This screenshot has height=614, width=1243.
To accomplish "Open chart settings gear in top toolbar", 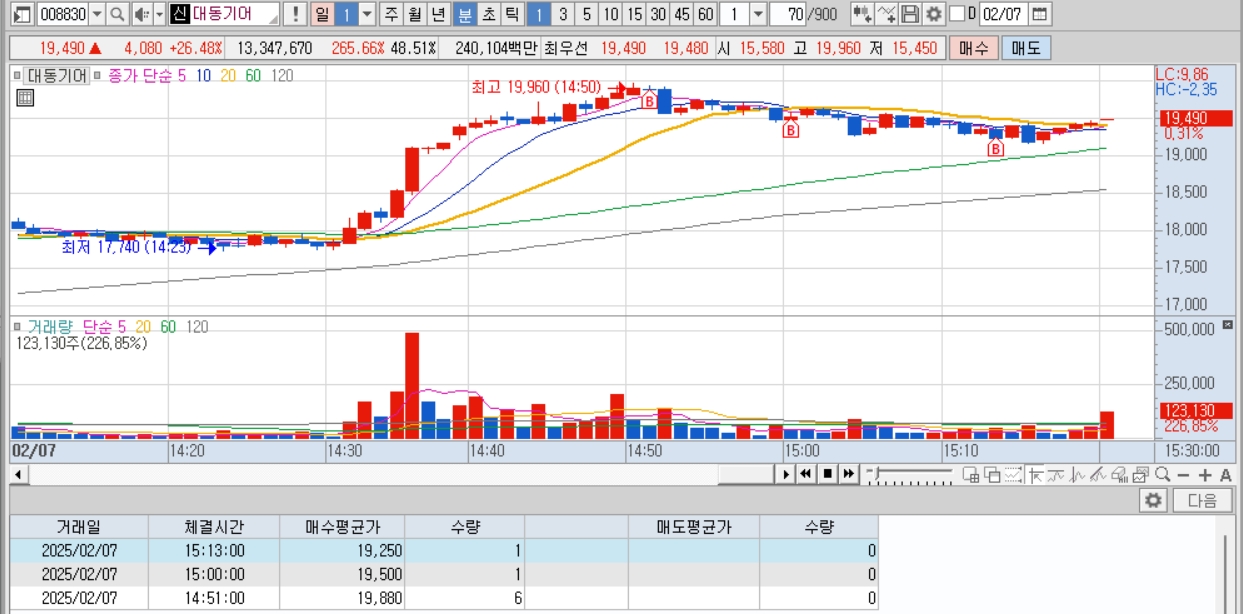I will 934,14.
